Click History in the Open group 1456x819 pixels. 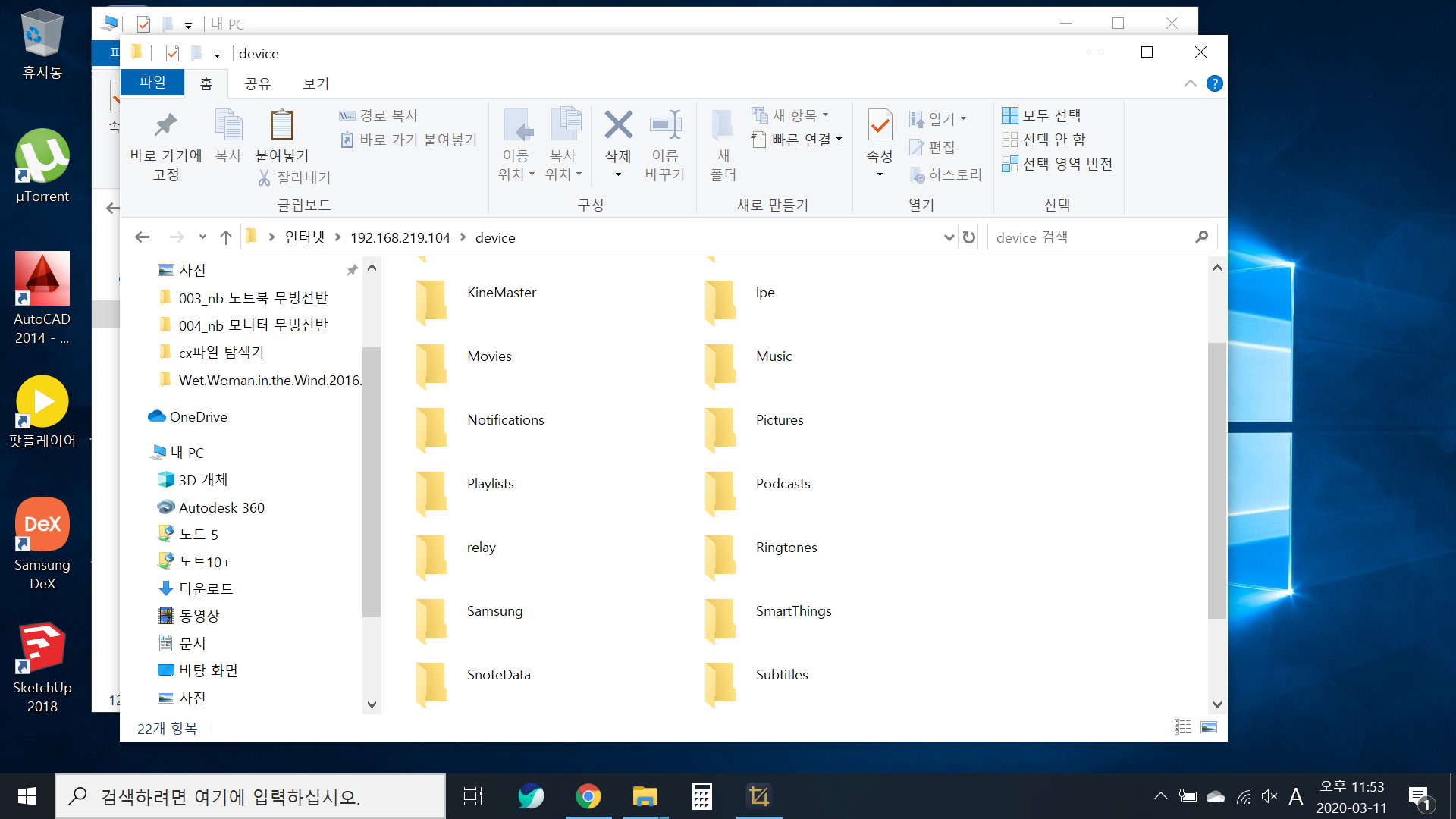pos(946,174)
